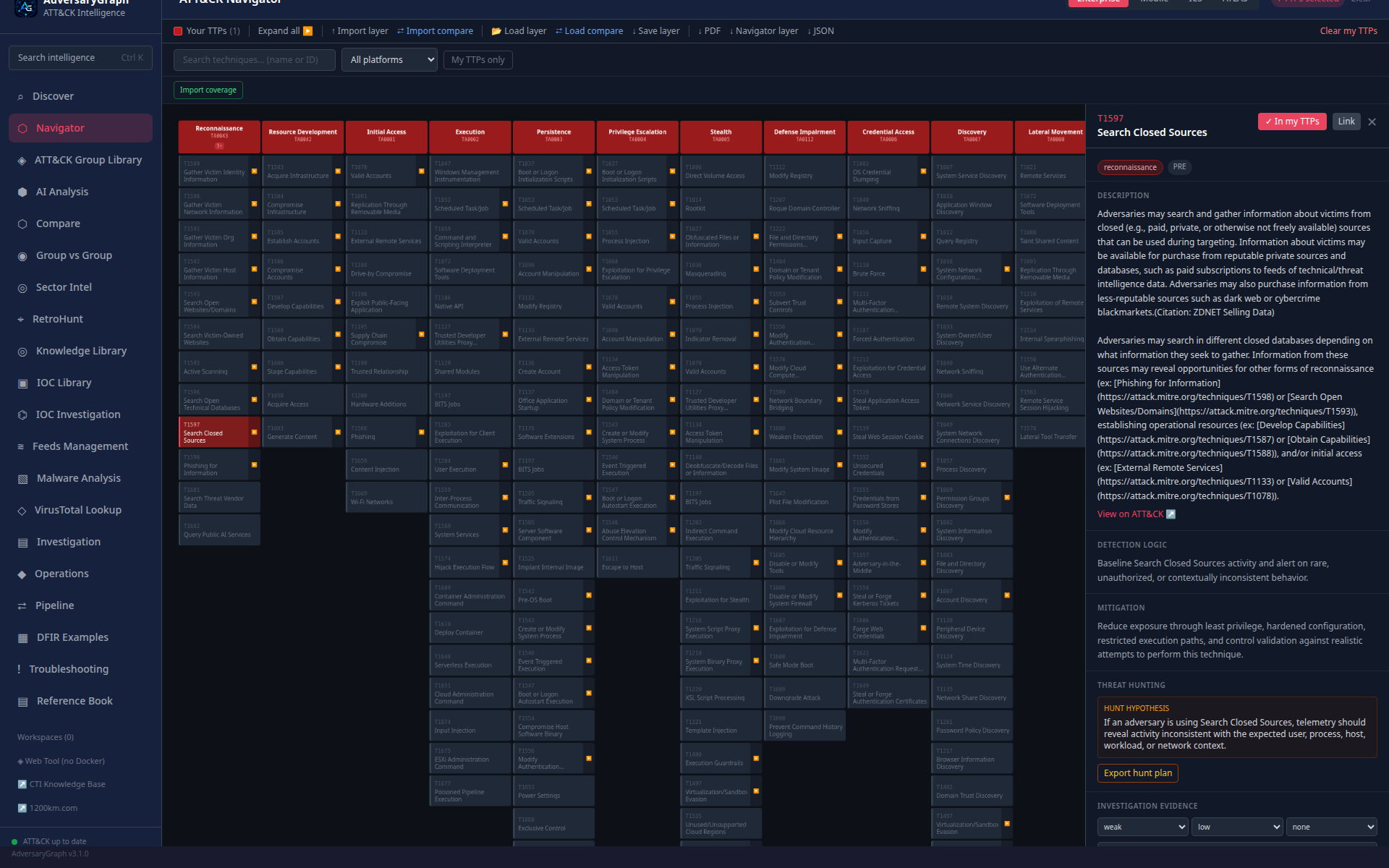1389x868 pixels.
Task: Click the Link button for T1597
Action: [x=1346, y=122]
